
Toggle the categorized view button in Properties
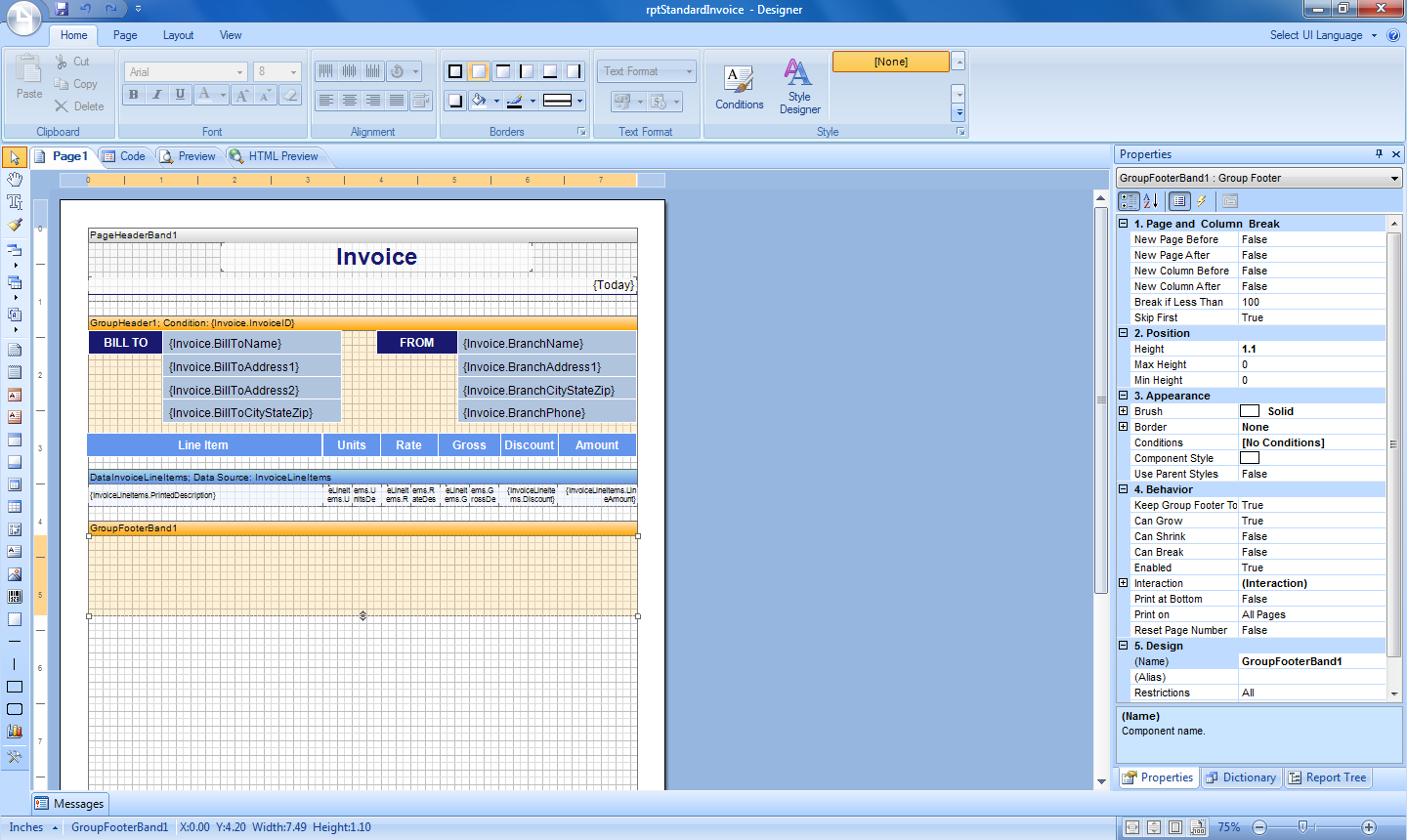pos(1129,201)
